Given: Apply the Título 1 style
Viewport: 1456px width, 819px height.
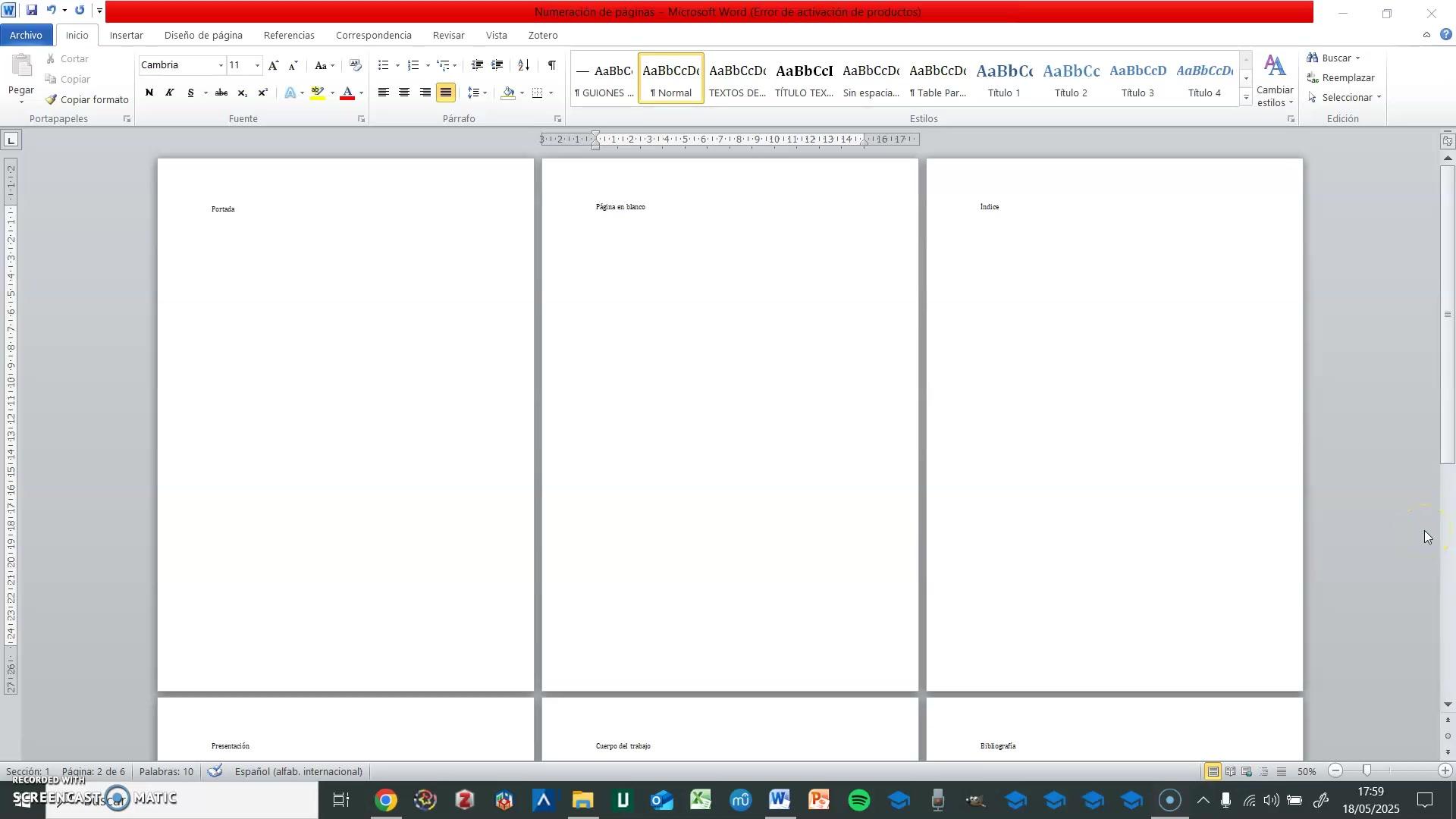Looking at the screenshot, I should point(1004,79).
